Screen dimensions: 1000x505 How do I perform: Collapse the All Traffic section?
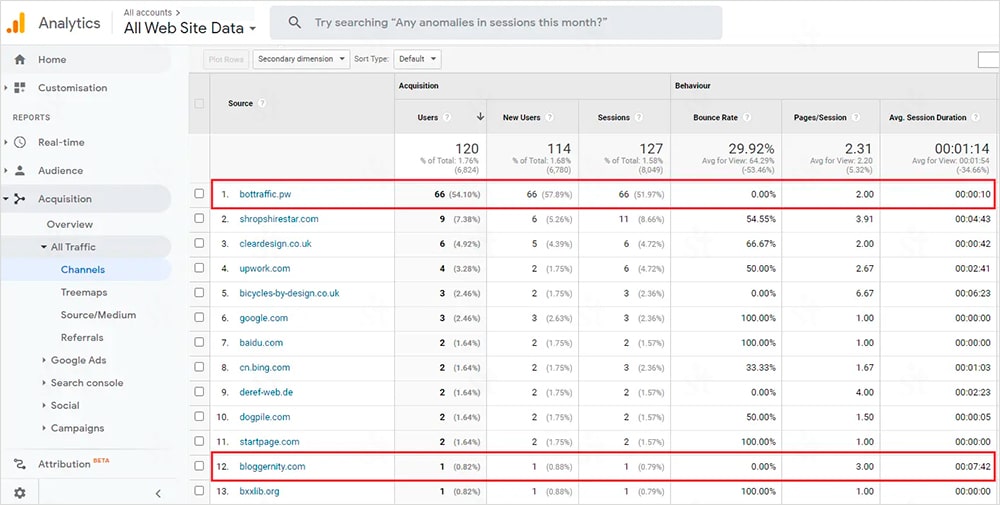click(43, 247)
